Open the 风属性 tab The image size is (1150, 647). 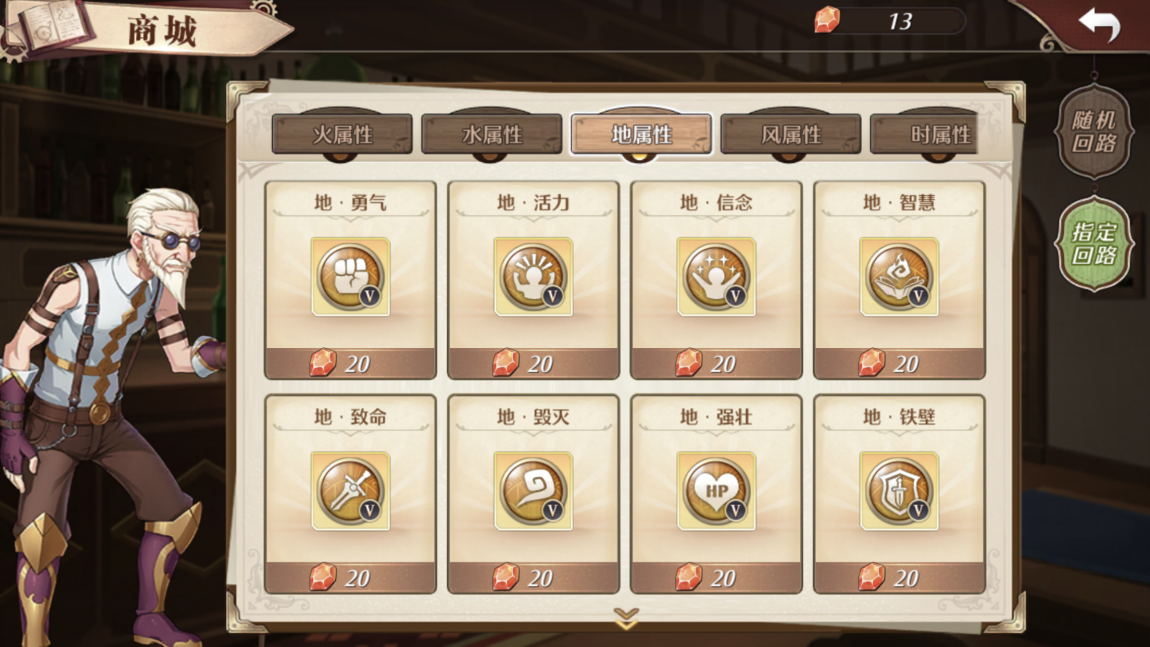click(x=791, y=134)
